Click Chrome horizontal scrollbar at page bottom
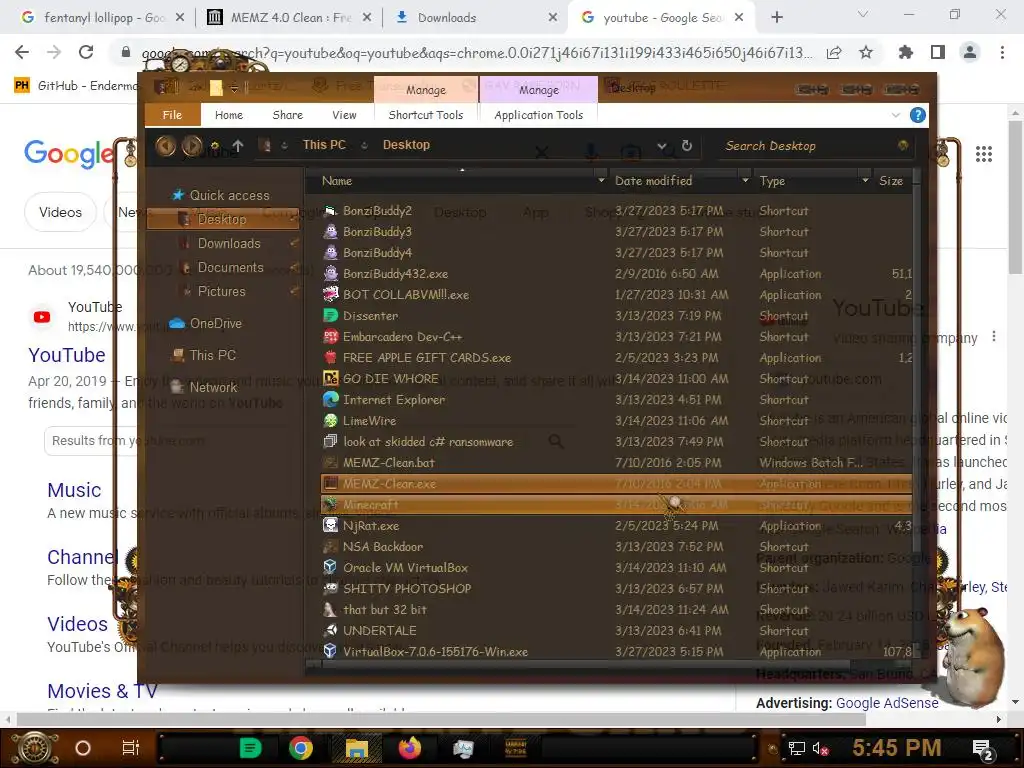 click(441, 719)
